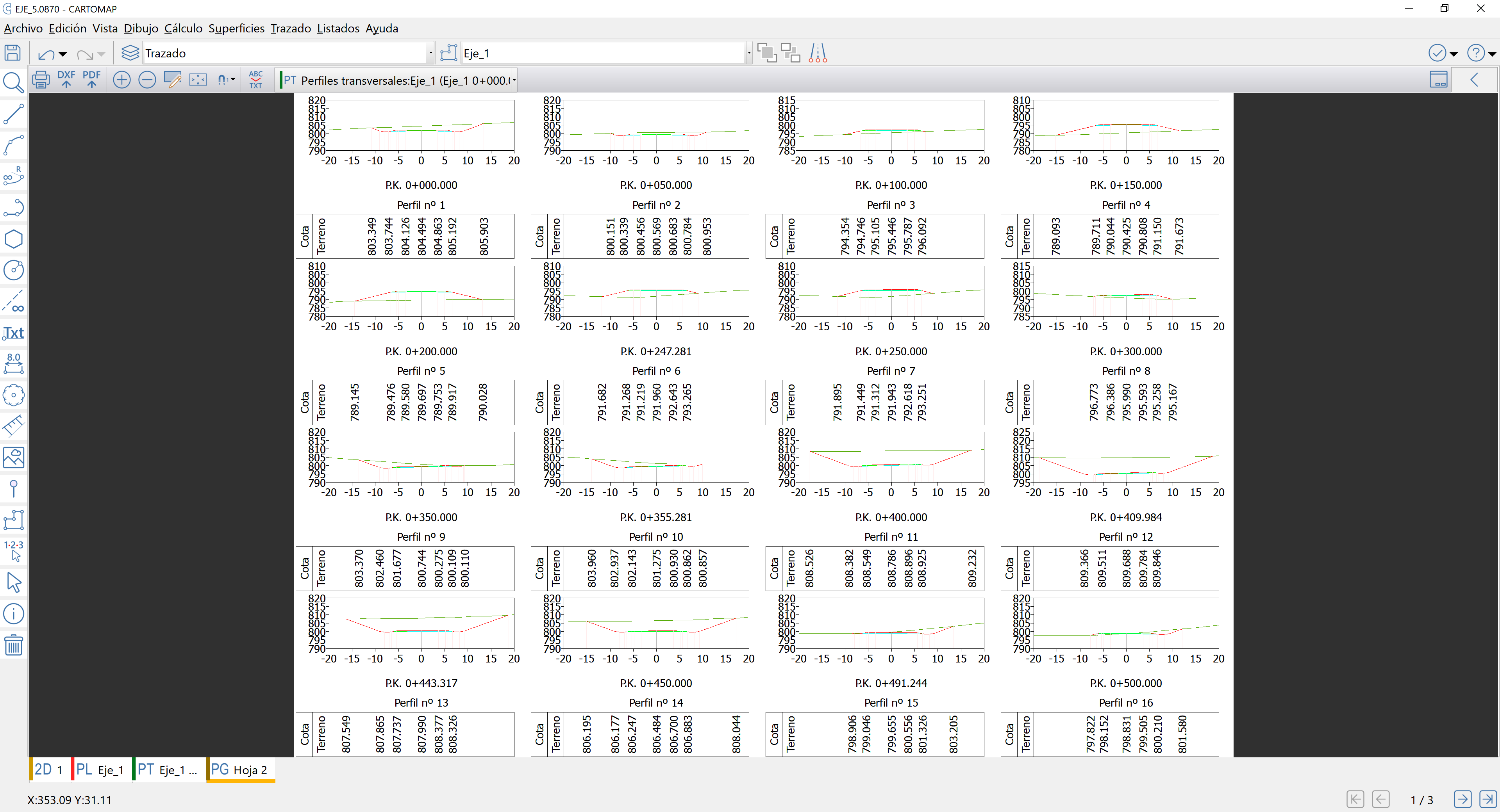Select the 1·2·3 numbering pointer tool
The image size is (1500, 812).
click(13, 550)
